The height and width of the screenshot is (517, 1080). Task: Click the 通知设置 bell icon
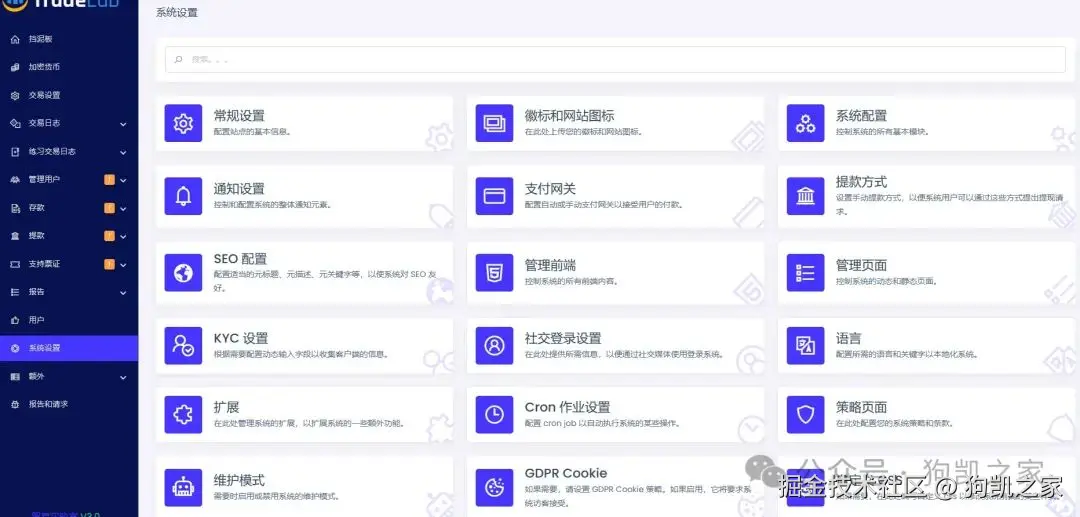(183, 196)
